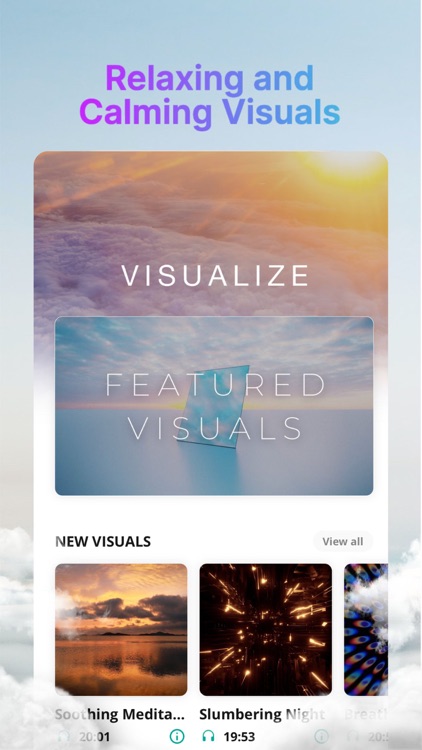
Task: Tap the VISUALIZE header text
Action: [215, 276]
